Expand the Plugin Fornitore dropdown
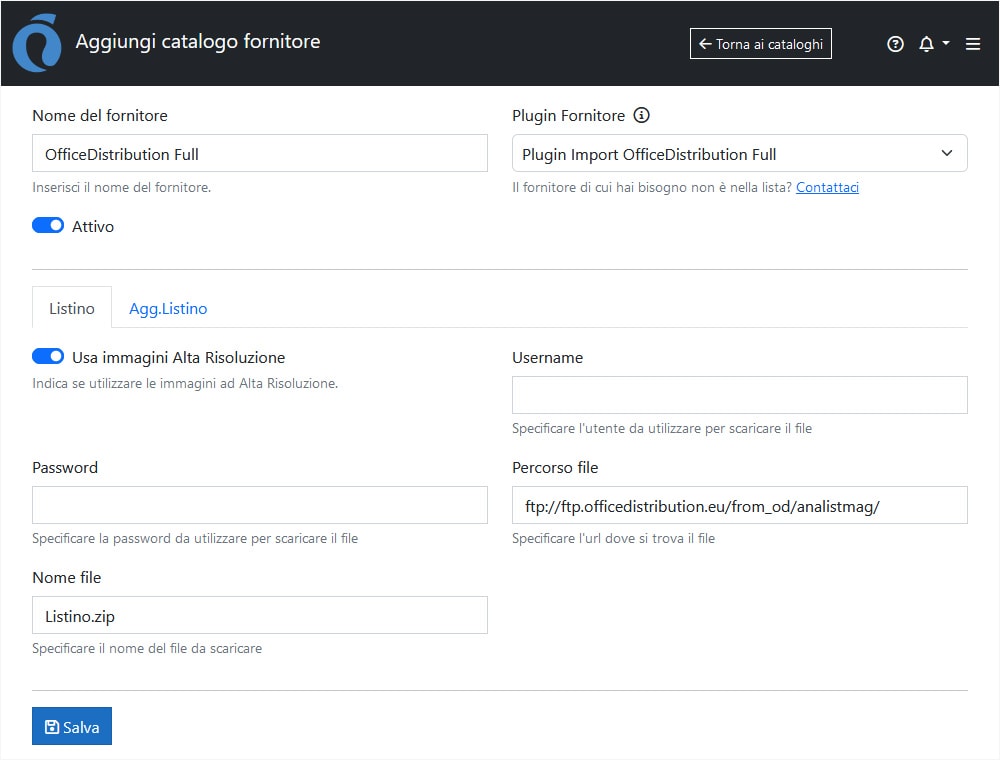This screenshot has height=760, width=1000. 740,154
